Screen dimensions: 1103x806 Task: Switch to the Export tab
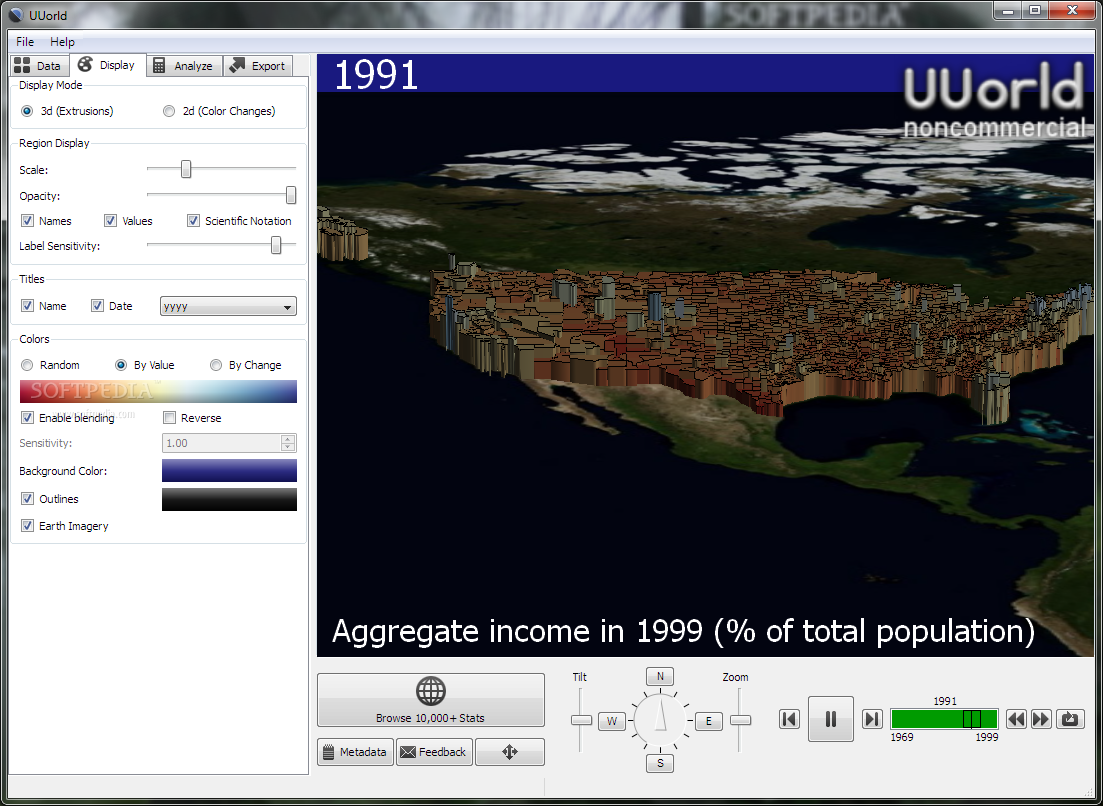coord(257,65)
